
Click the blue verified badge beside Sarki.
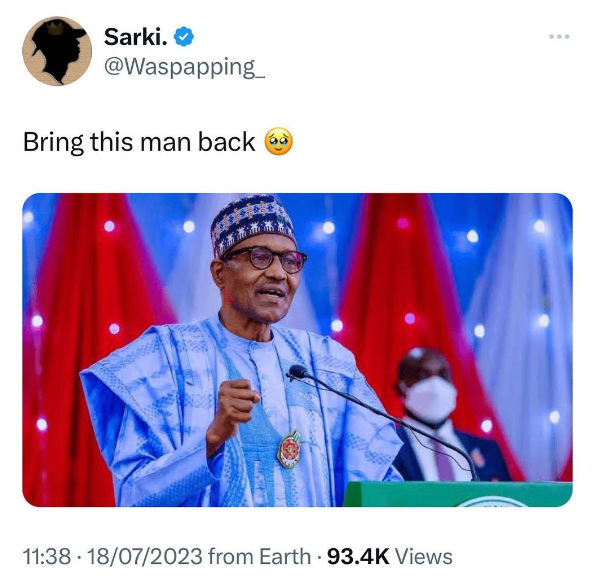(x=184, y=37)
